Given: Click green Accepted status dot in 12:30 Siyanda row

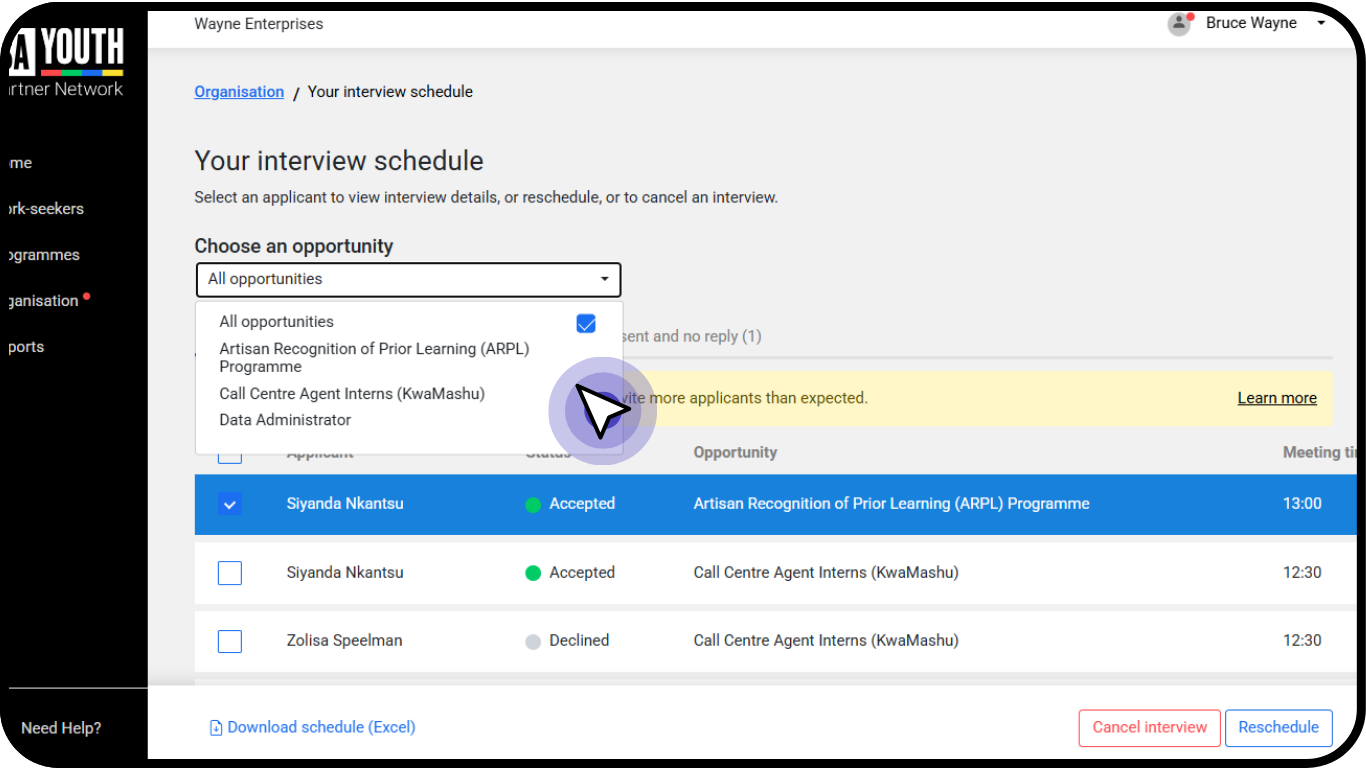Looking at the screenshot, I should pos(533,573).
